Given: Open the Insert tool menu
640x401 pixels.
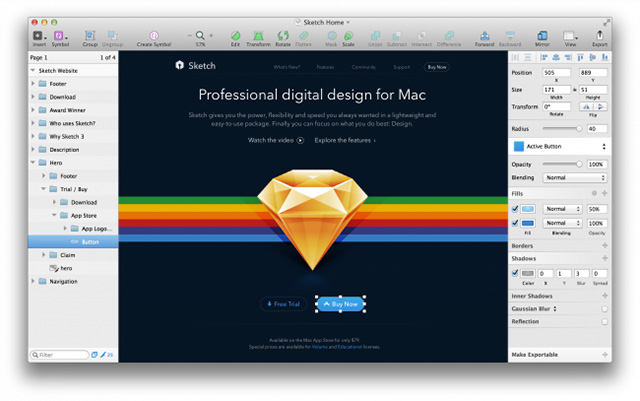Looking at the screenshot, I should (39, 36).
